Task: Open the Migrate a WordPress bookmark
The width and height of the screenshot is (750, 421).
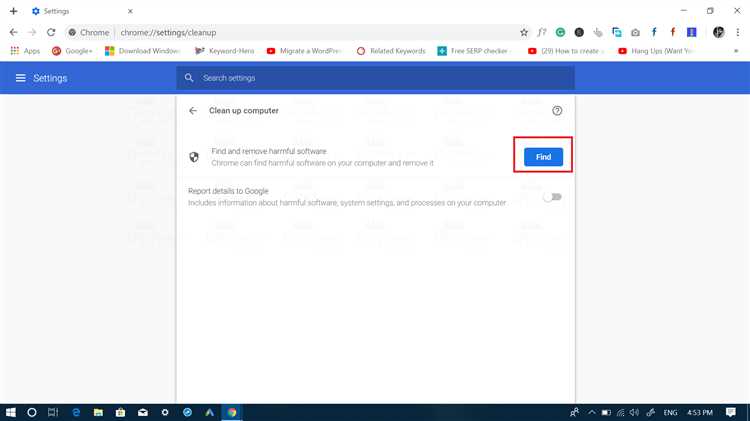Action: pos(304,51)
